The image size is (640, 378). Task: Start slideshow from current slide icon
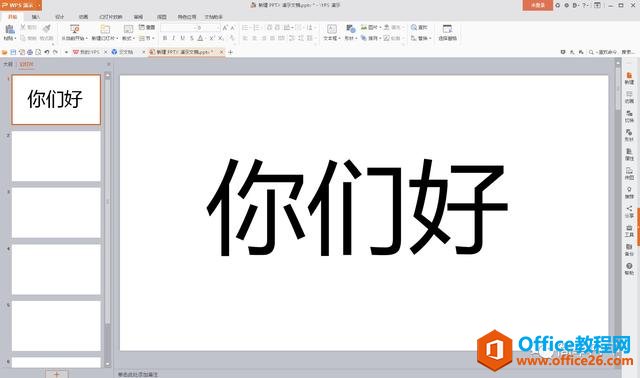pos(74,29)
